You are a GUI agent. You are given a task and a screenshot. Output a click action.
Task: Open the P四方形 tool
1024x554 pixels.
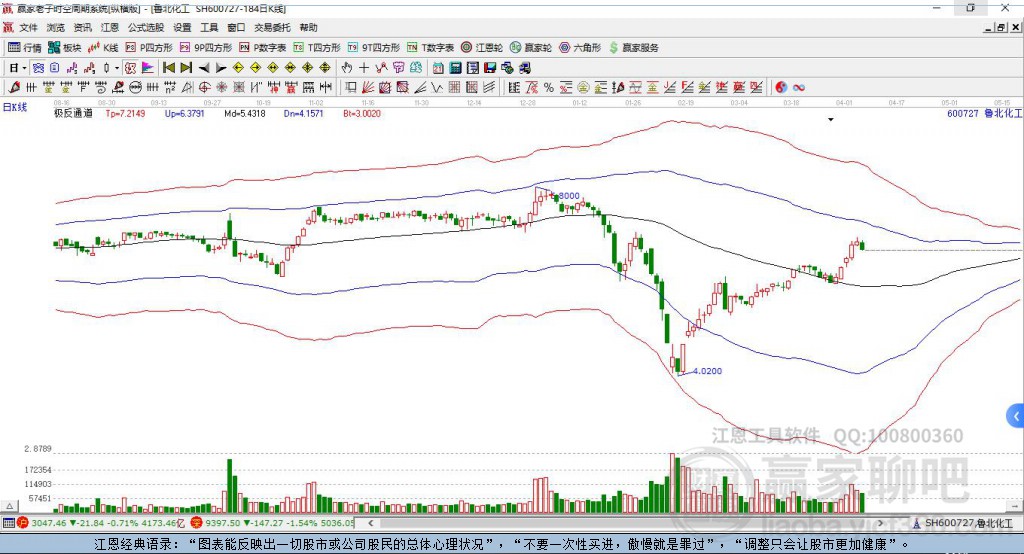pyautogui.click(x=149, y=48)
